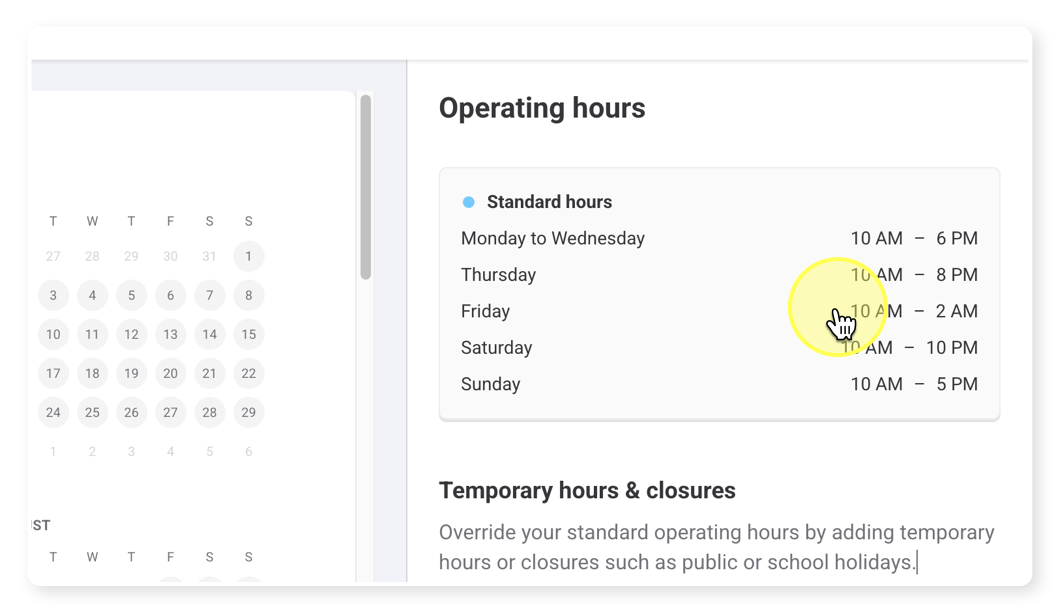This screenshot has height=612, width=1060.
Task: Click calendar date 26
Action: tap(131, 413)
